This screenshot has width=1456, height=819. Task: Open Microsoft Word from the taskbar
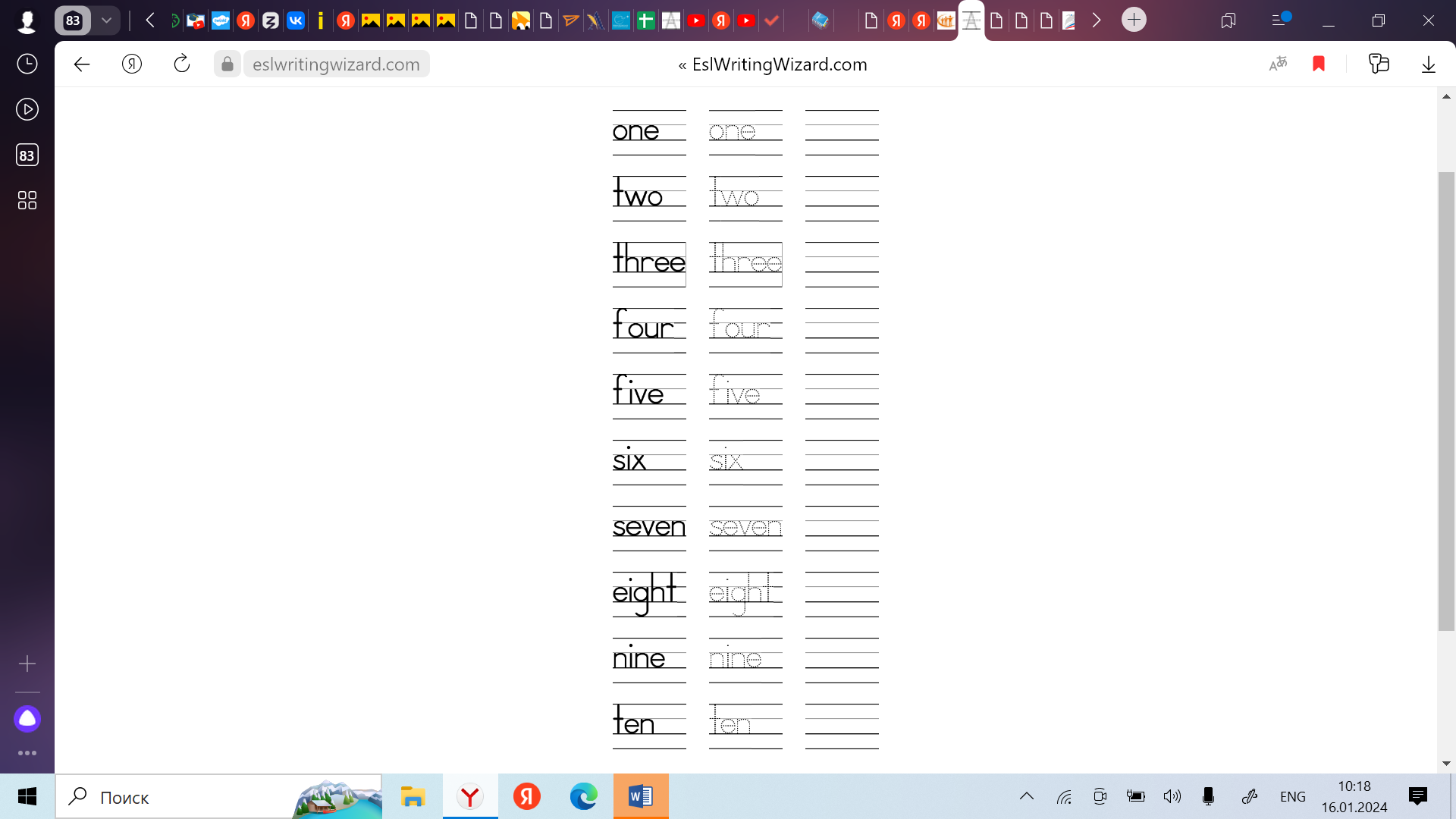[x=641, y=796]
